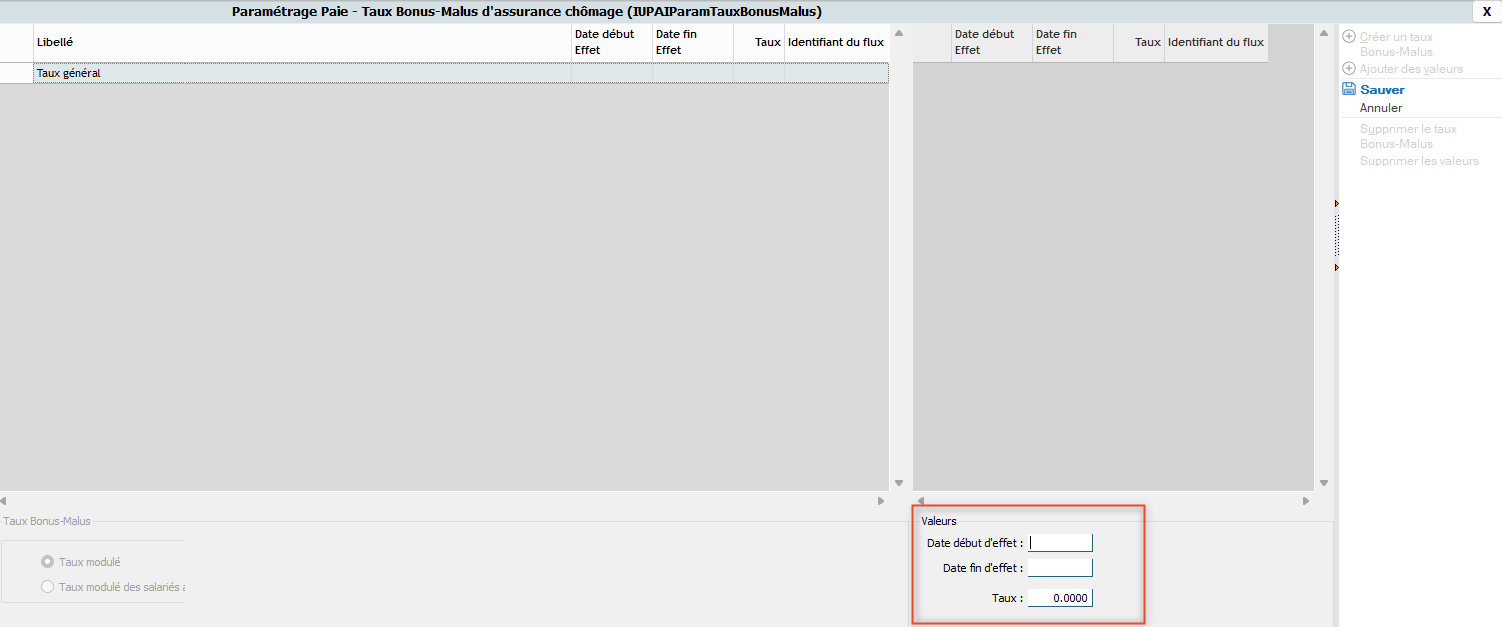The width and height of the screenshot is (1502, 627).
Task: Select the Taux modulé des salariés radio option
Action: 47,587
